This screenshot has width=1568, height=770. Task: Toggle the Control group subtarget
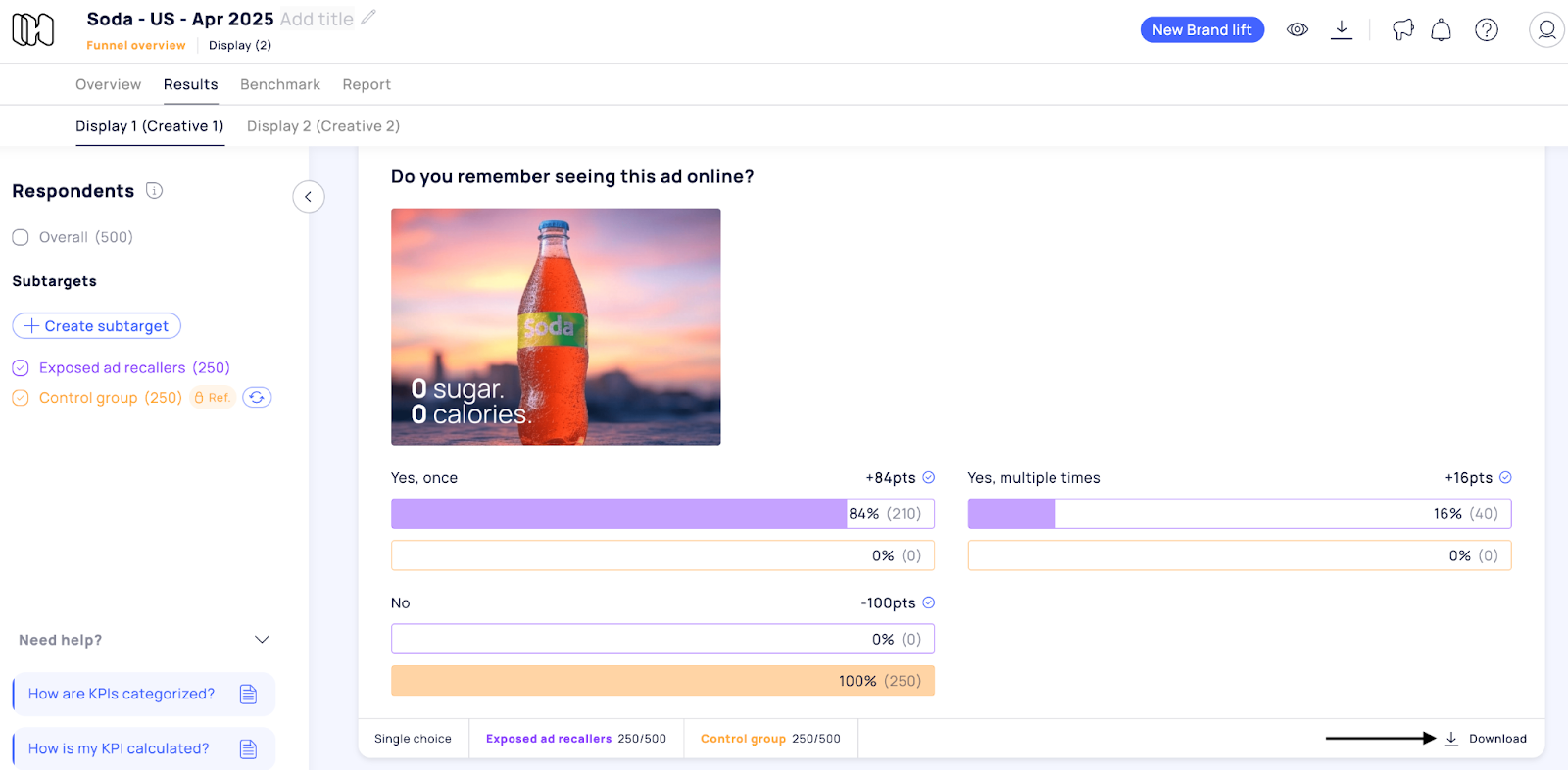point(21,398)
